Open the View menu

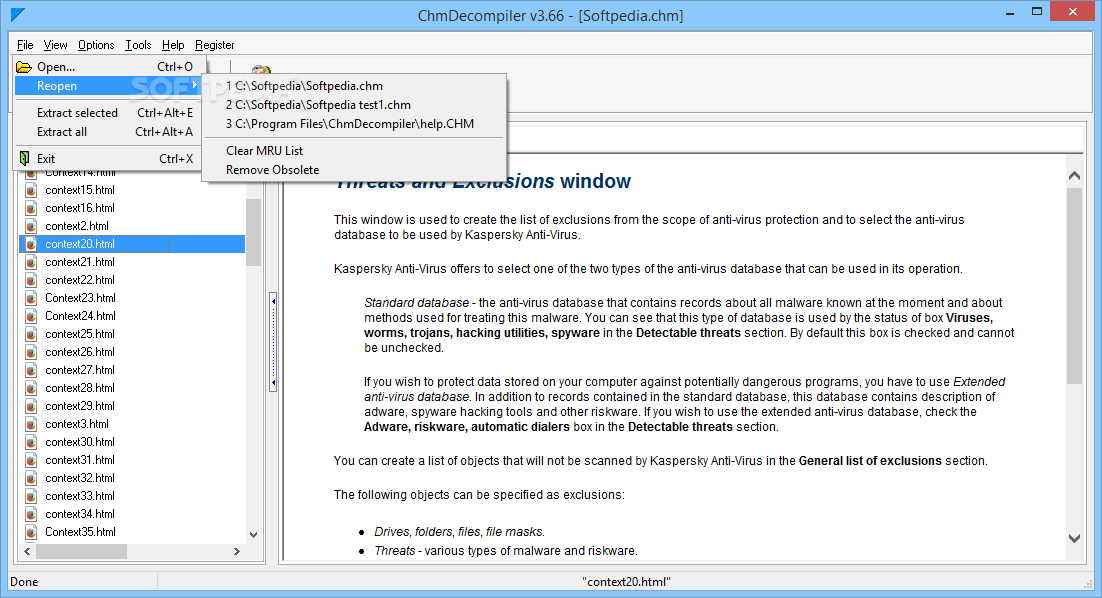[x=56, y=45]
